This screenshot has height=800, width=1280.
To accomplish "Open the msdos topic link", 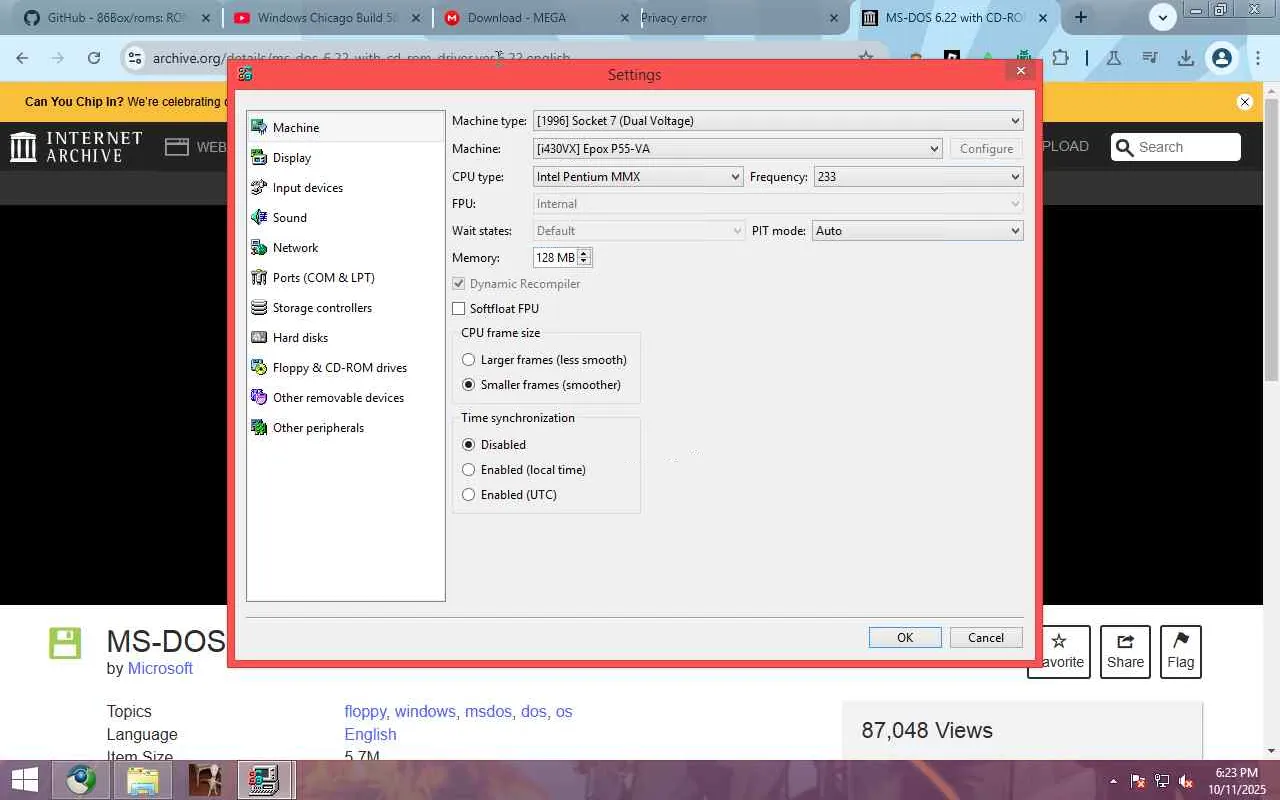I will (x=488, y=711).
